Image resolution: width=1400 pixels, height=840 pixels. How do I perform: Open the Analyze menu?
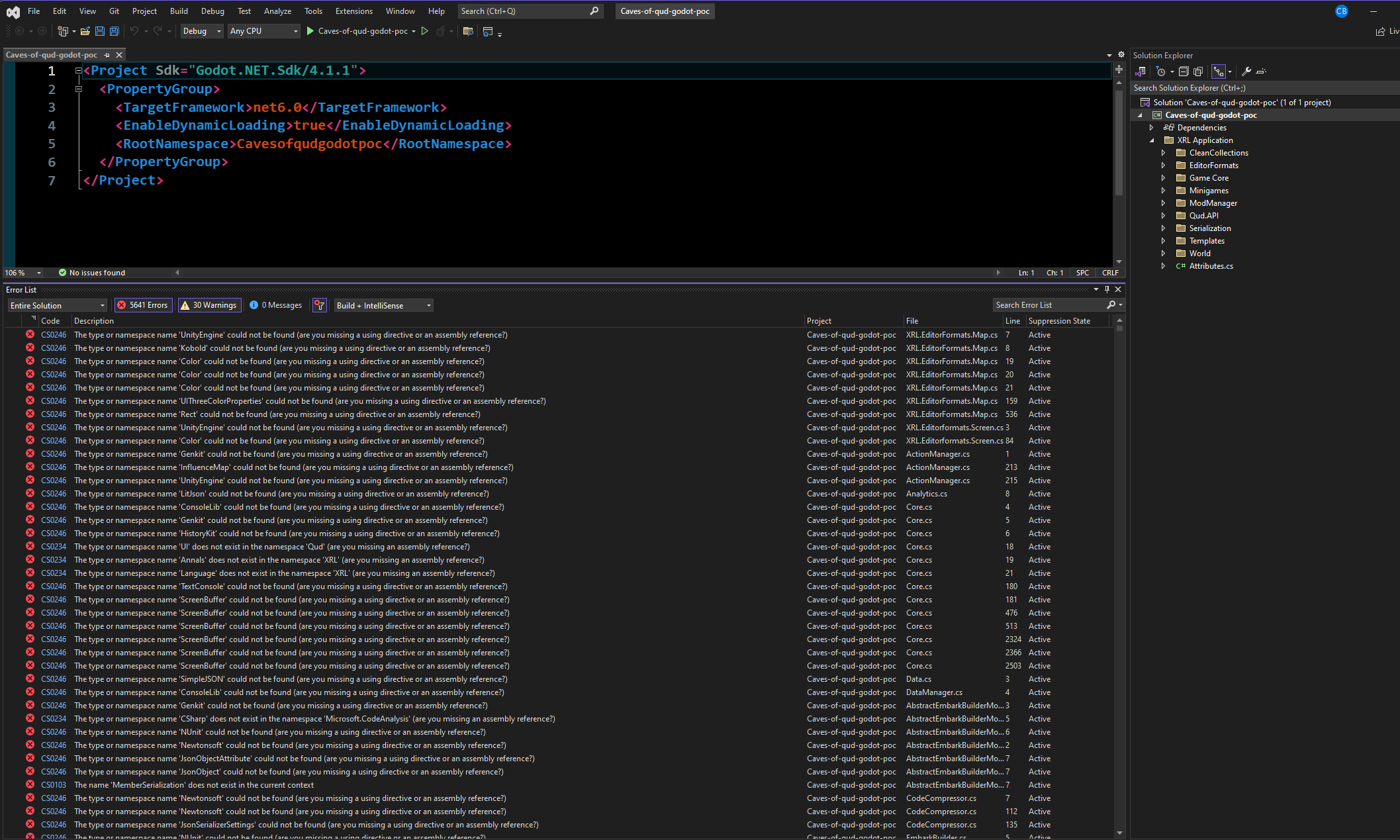[x=277, y=11]
